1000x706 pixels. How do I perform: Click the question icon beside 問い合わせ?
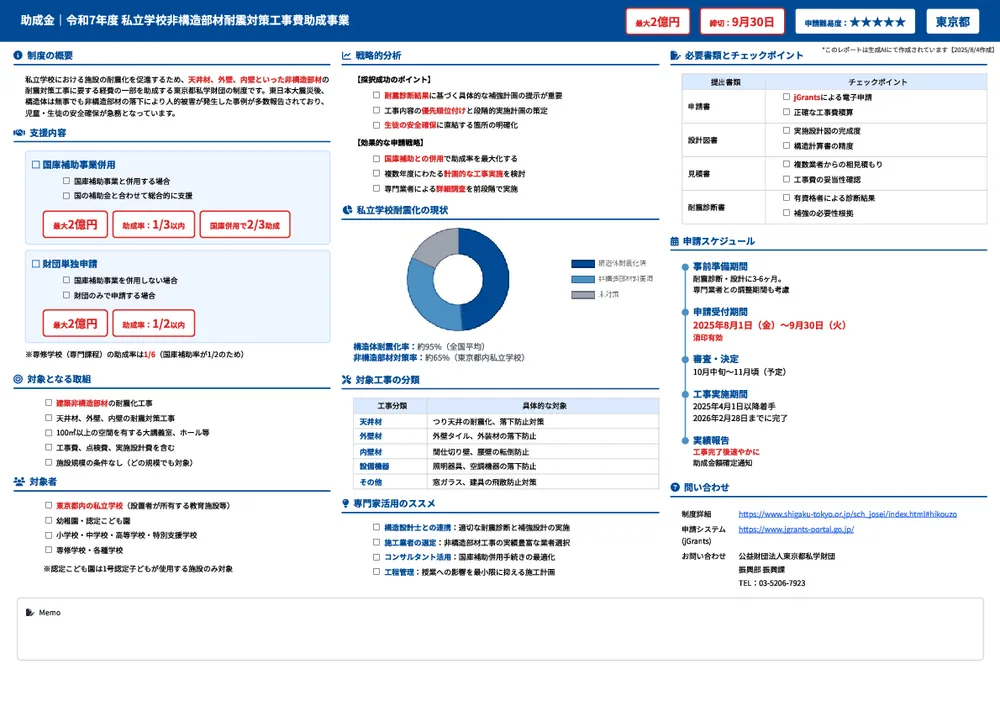675,487
